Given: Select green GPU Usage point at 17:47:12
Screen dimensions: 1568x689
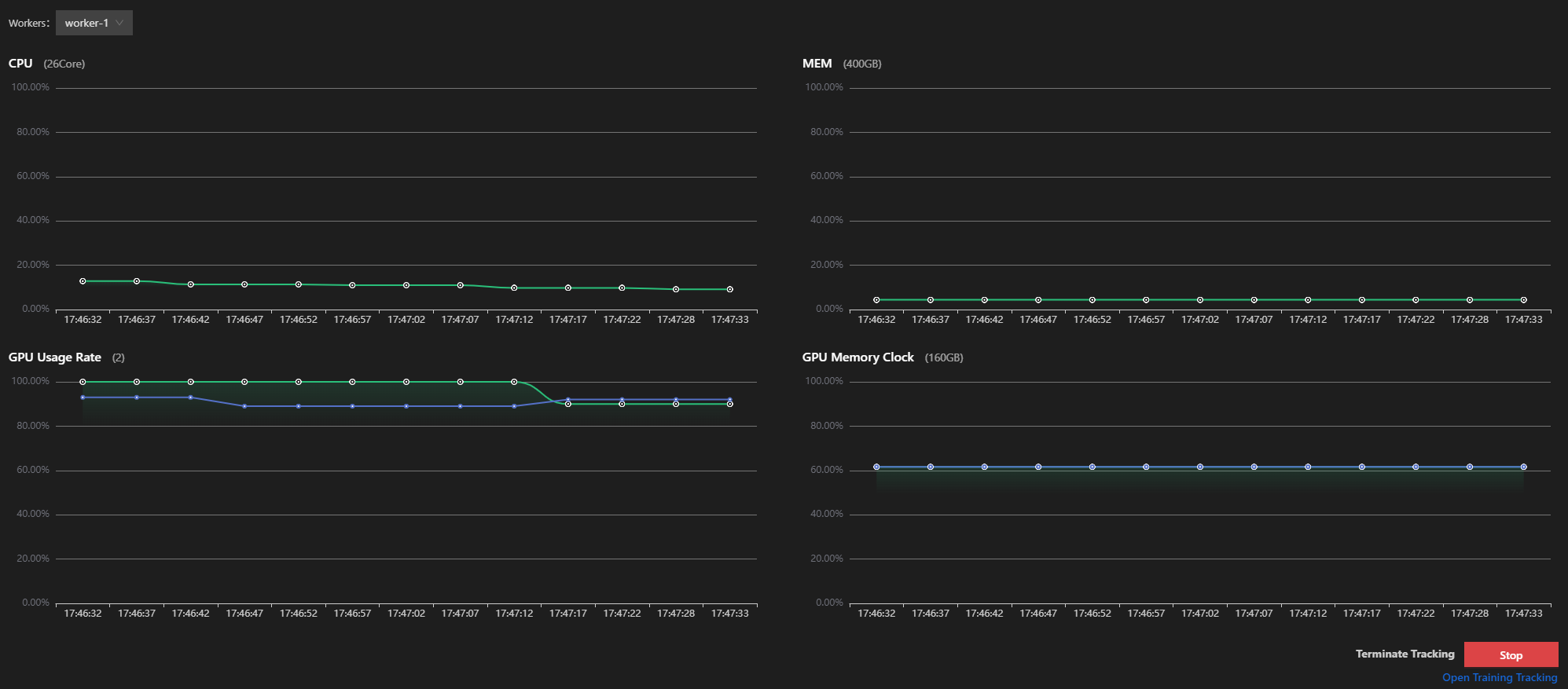Looking at the screenshot, I should (514, 382).
